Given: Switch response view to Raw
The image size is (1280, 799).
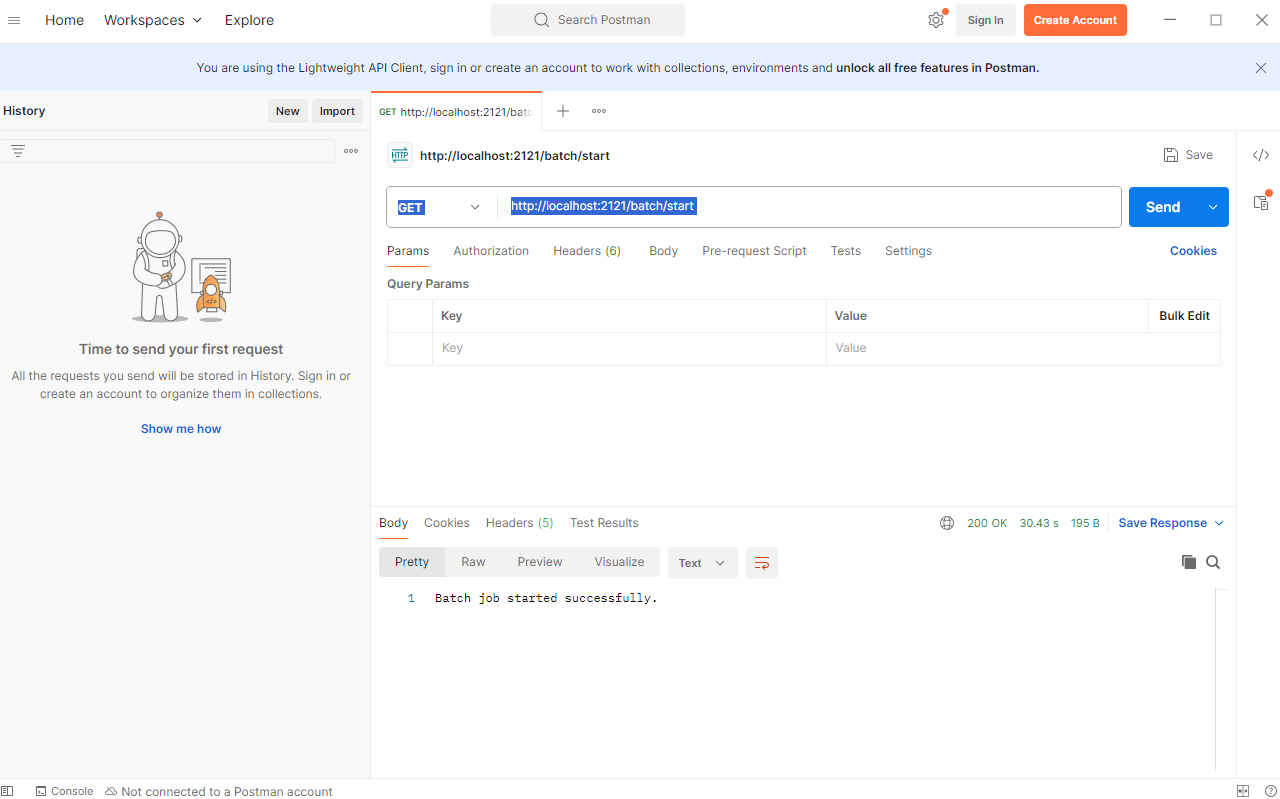Looking at the screenshot, I should pos(473,562).
